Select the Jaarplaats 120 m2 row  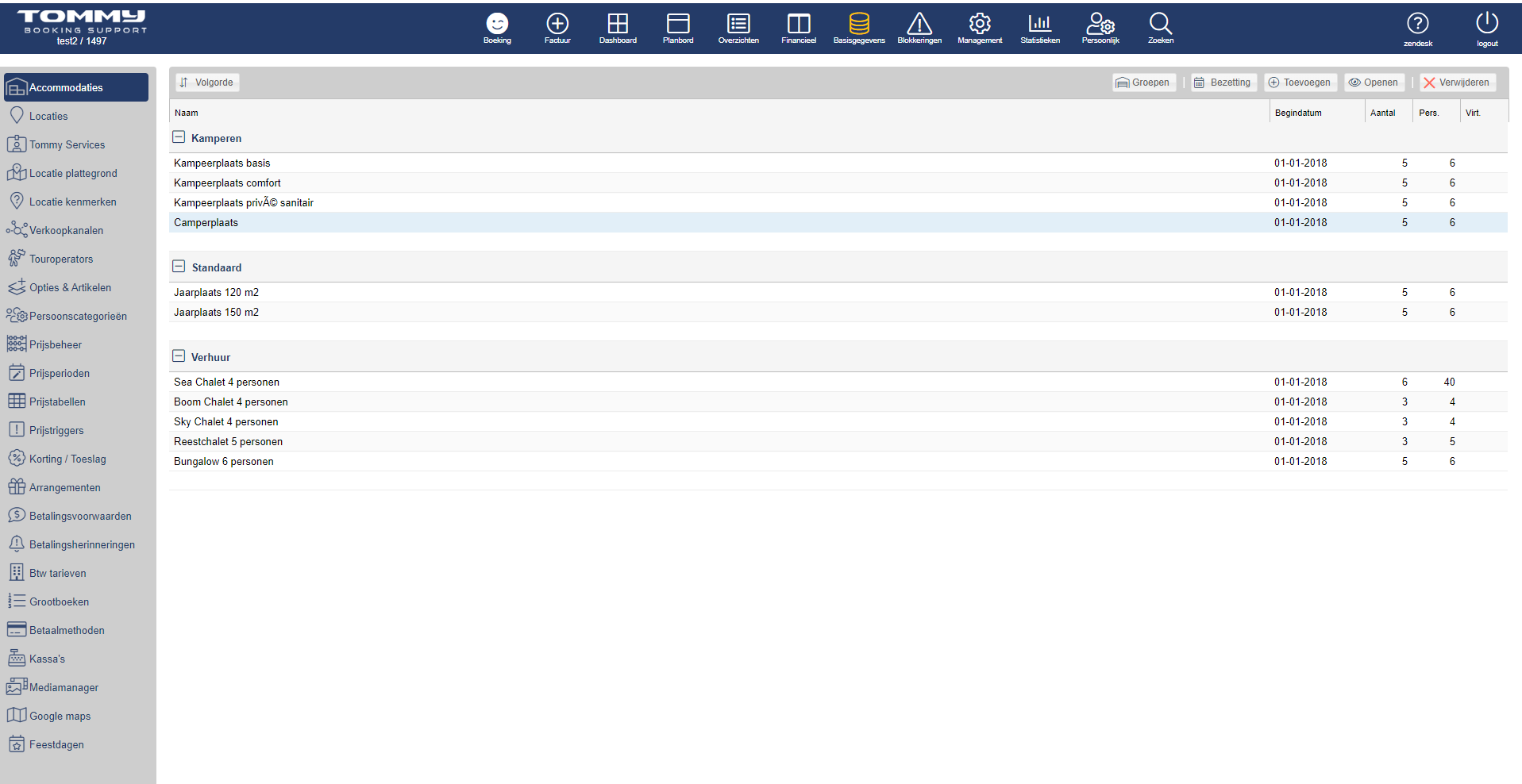pos(838,292)
